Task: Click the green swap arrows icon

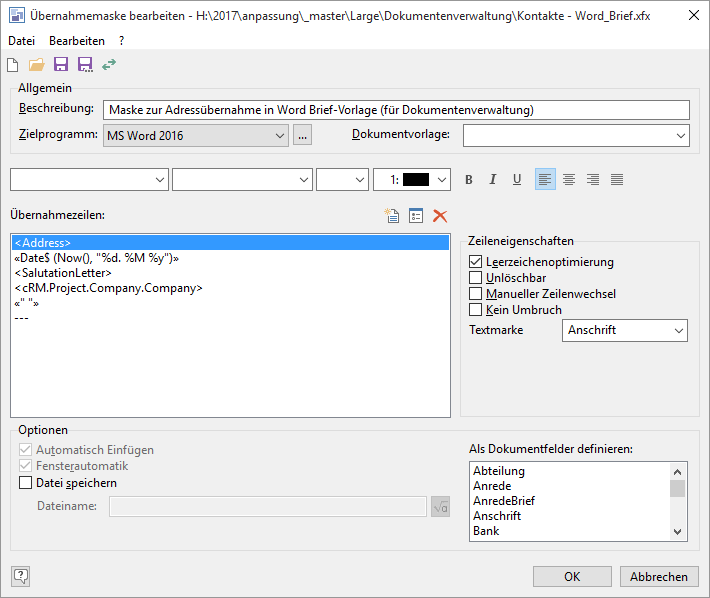Action: tap(108, 65)
